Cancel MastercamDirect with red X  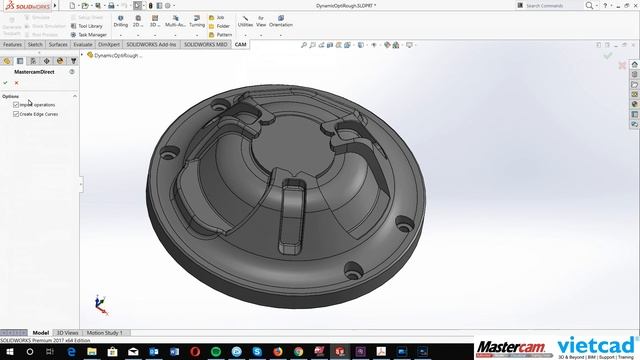(17, 83)
